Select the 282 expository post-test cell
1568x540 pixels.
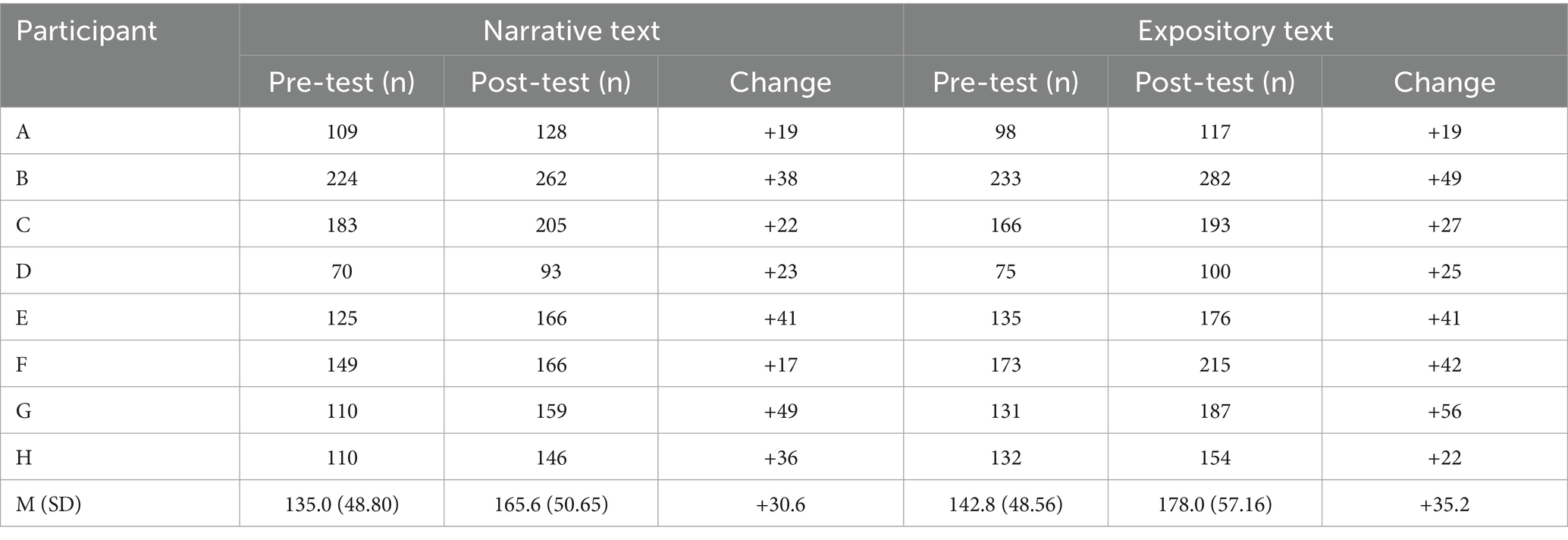tap(1215, 178)
